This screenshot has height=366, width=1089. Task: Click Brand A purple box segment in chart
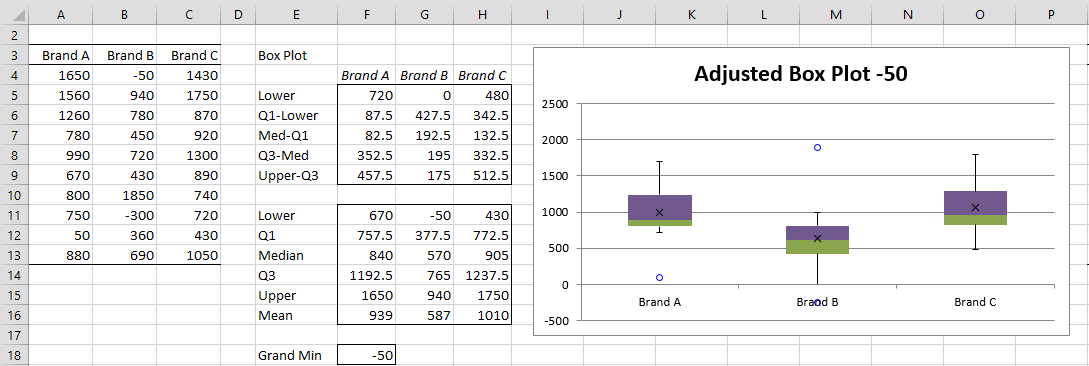(x=660, y=208)
